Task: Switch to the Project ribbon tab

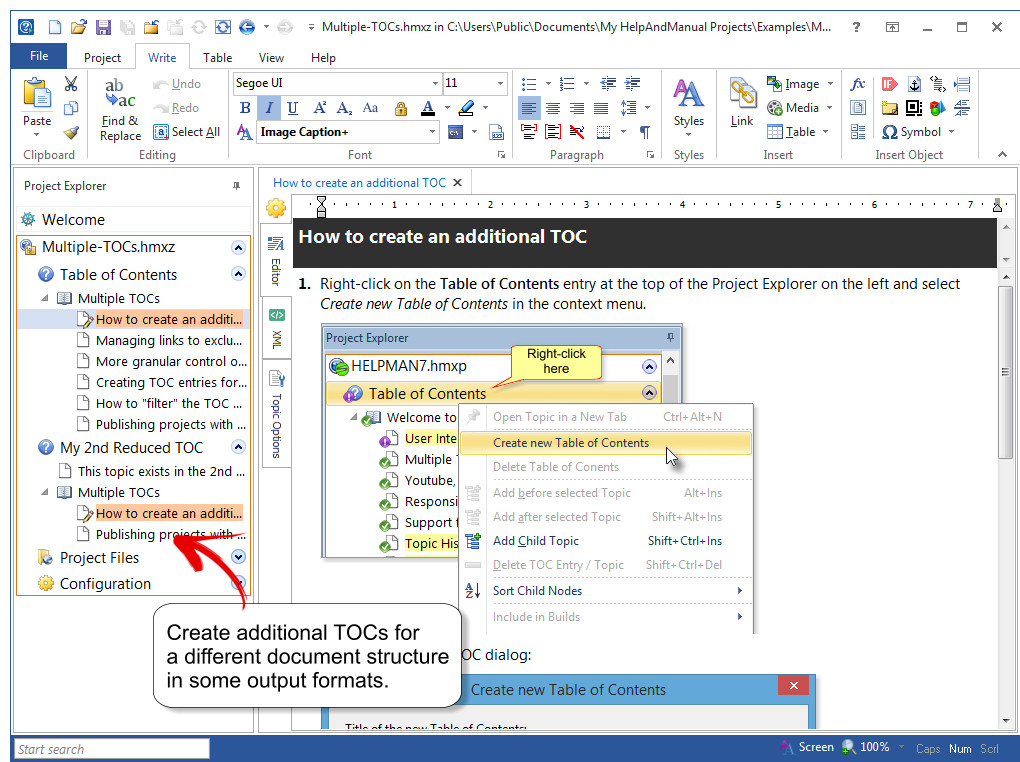Action: [102, 58]
